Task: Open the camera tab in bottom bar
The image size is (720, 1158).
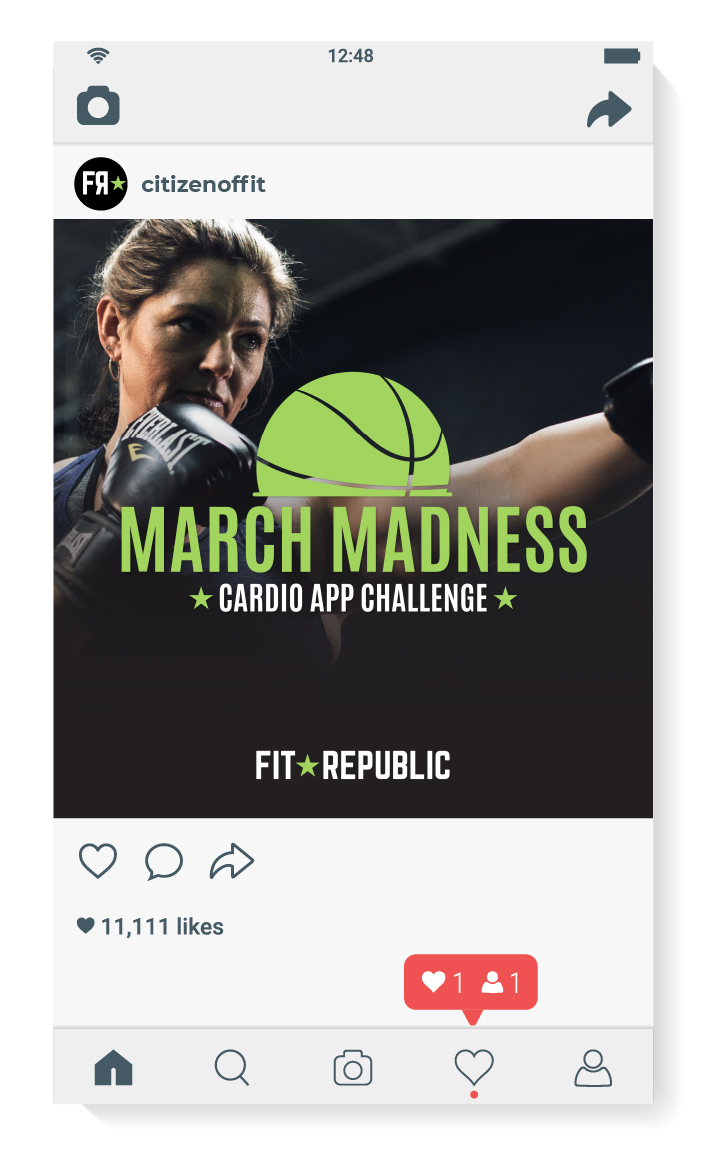Action: pos(353,1068)
